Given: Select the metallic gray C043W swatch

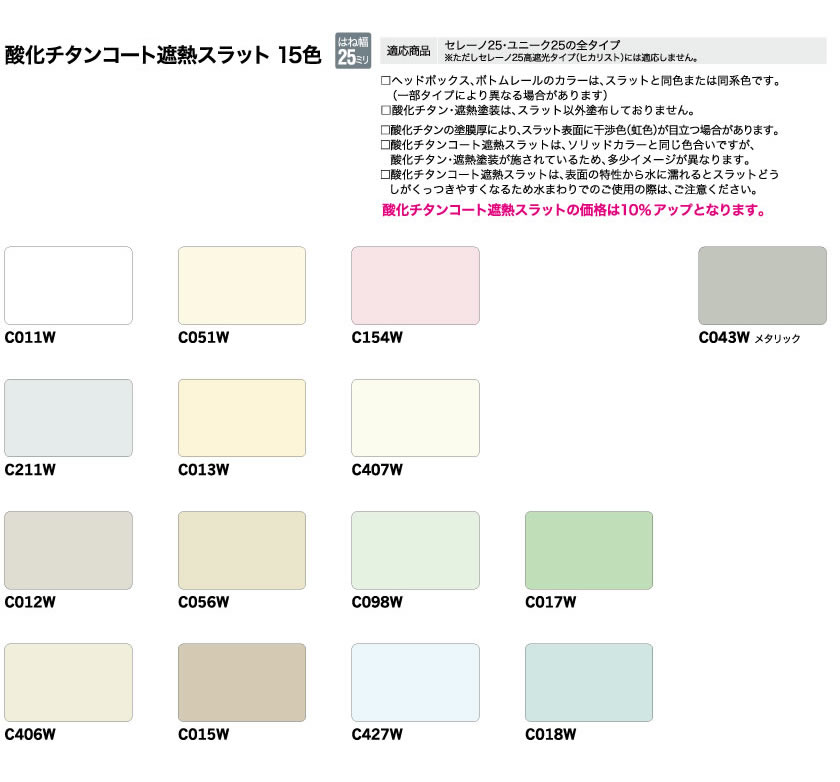Looking at the screenshot, I should pyautogui.click(x=762, y=286).
